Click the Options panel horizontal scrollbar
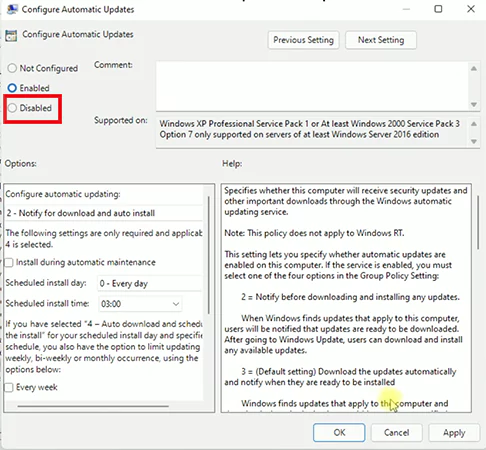The height and width of the screenshot is (450, 486). click(x=93, y=406)
